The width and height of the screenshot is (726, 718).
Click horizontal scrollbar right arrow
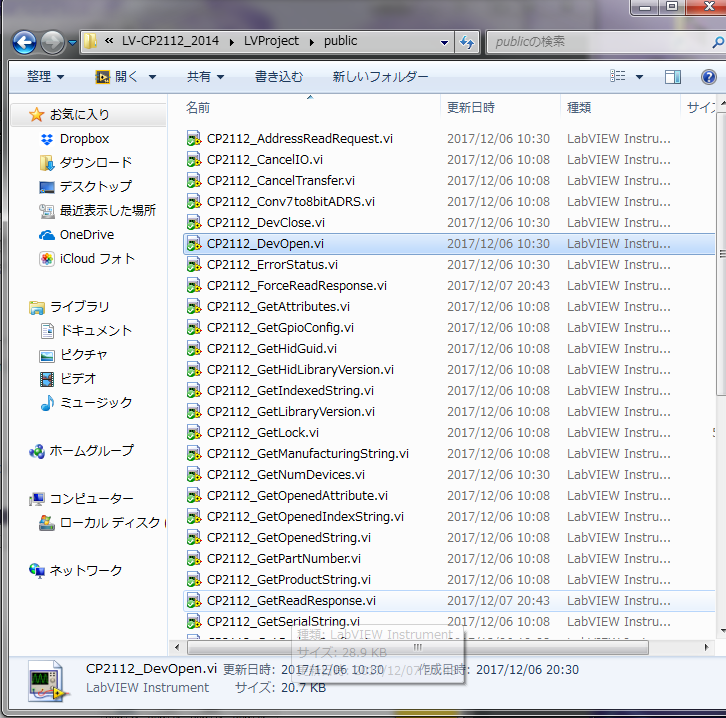point(706,647)
